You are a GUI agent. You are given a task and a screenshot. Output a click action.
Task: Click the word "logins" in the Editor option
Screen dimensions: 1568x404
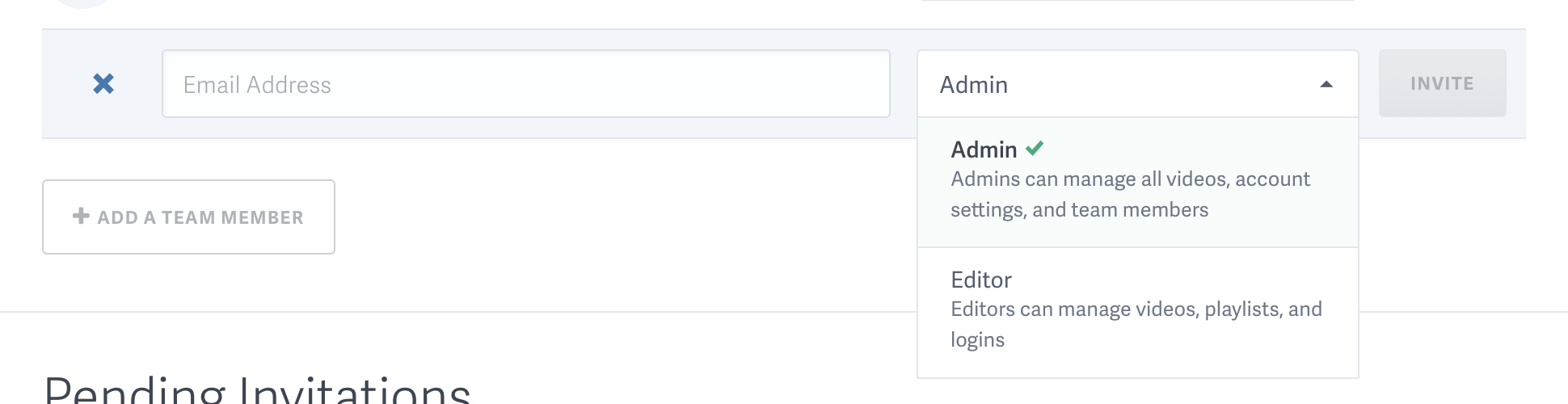coord(977,340)
